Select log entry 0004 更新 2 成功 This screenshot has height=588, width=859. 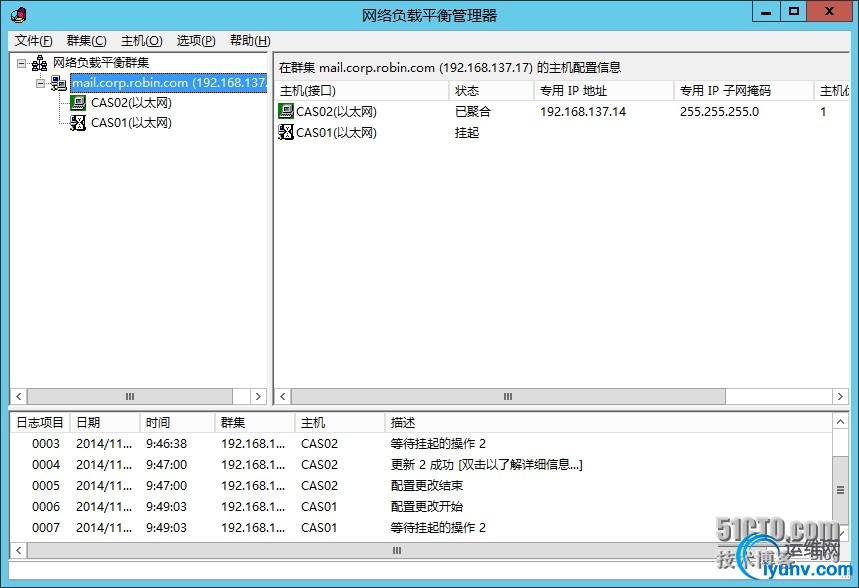tap(421, 465)
